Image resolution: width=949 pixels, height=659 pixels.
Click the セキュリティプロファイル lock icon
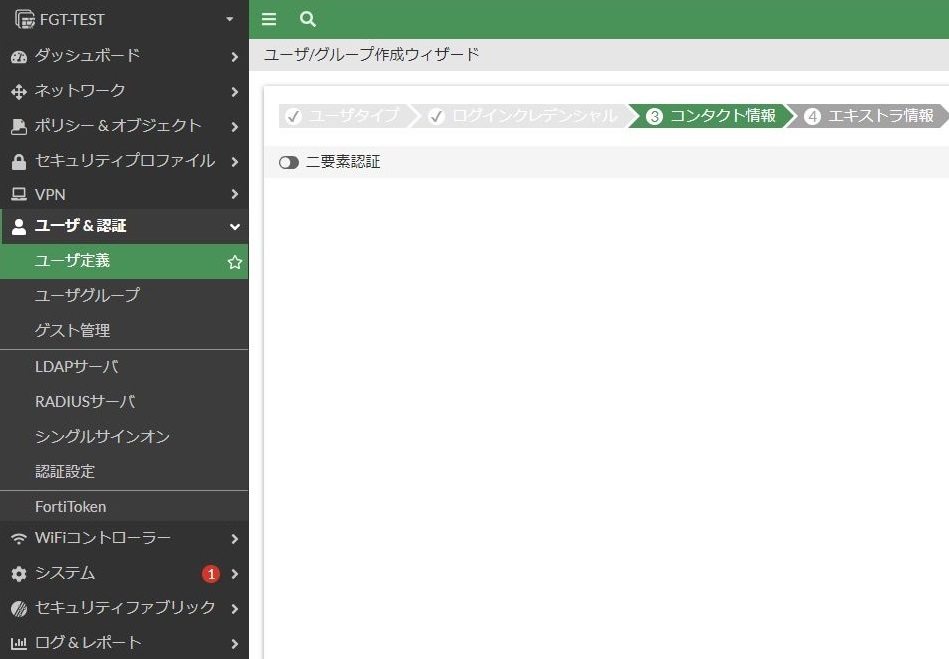(x=19, y=162)
